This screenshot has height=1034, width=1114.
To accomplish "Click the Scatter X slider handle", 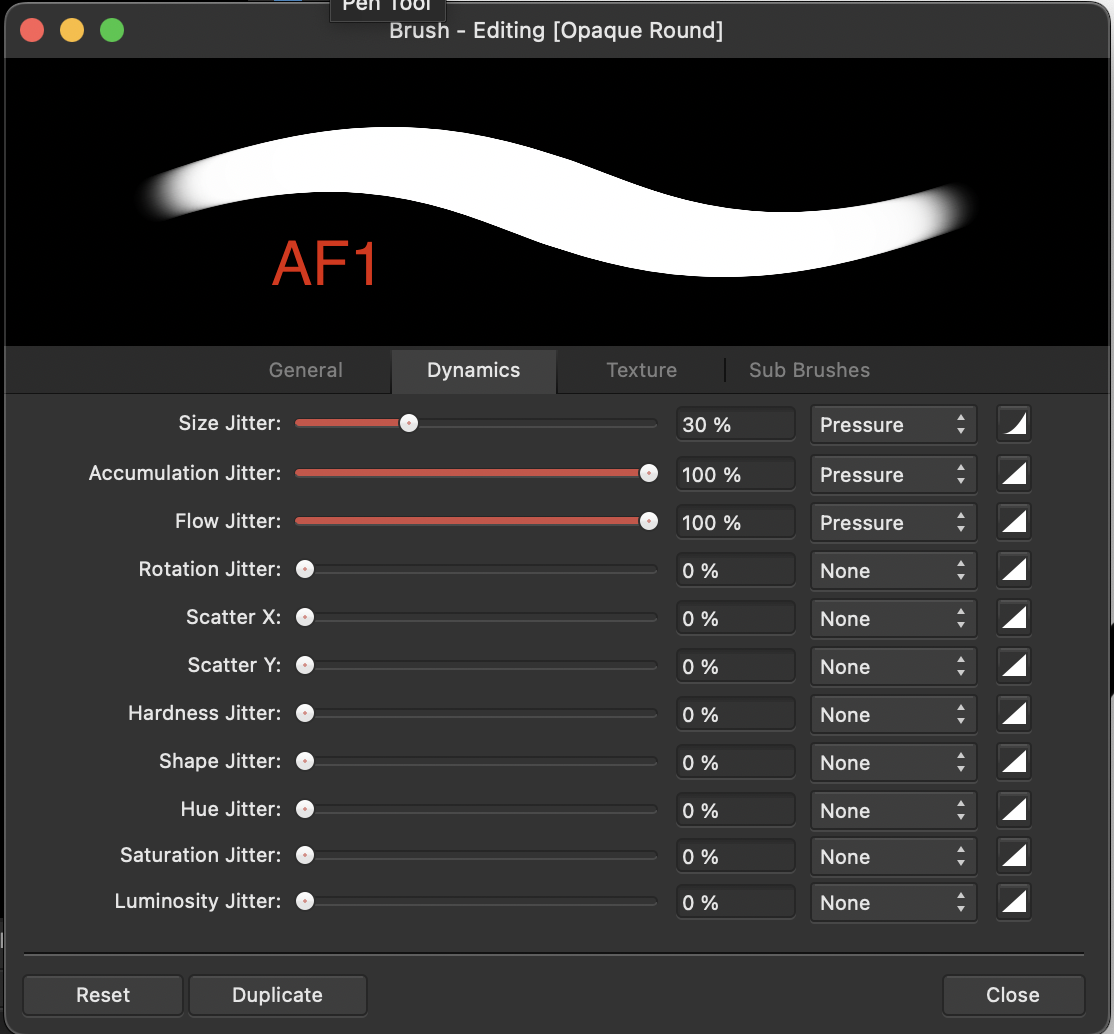I will click(x=305, y=618).
